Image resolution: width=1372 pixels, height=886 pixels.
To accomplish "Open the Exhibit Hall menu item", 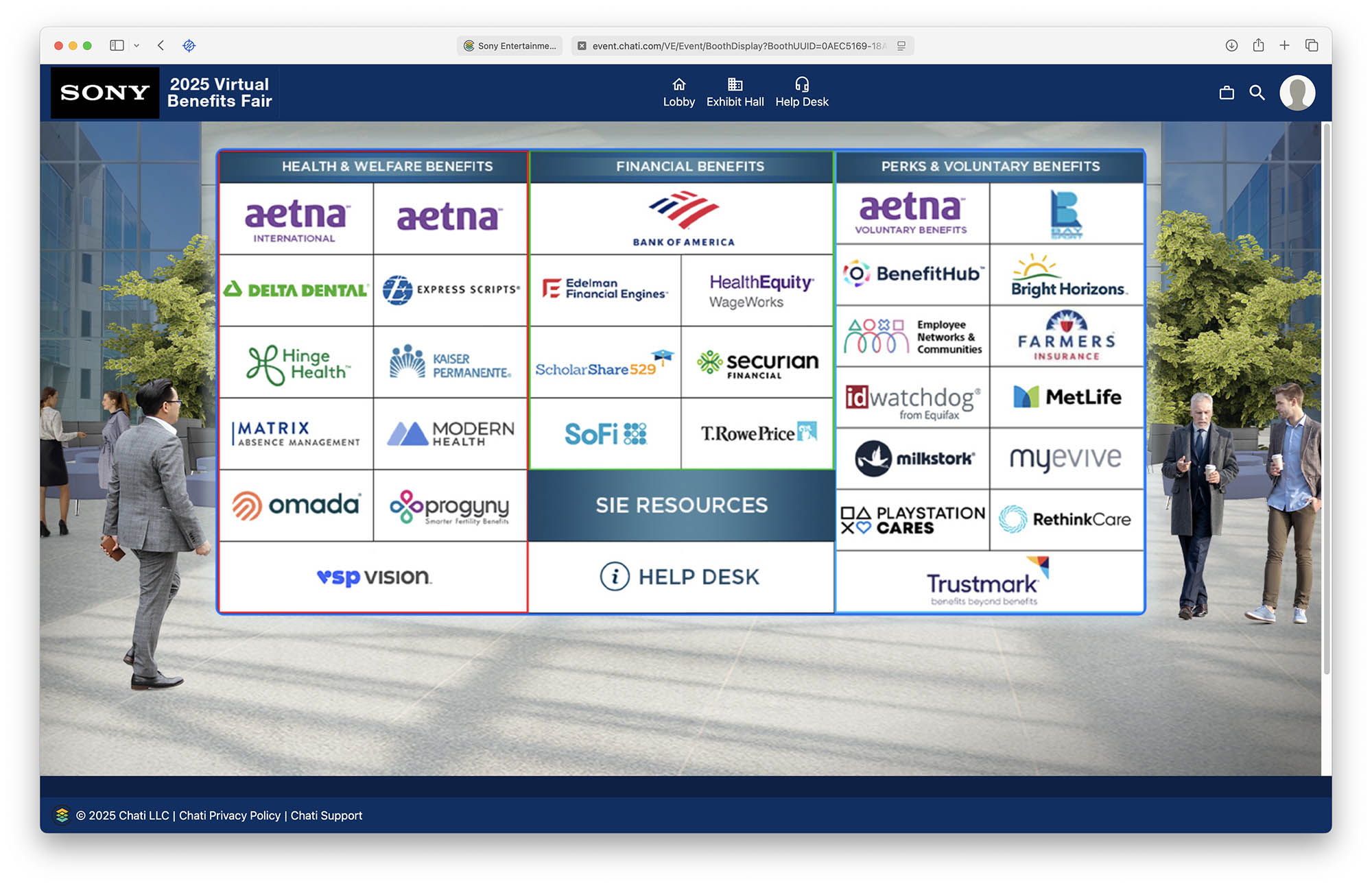I will coord(735,93).
